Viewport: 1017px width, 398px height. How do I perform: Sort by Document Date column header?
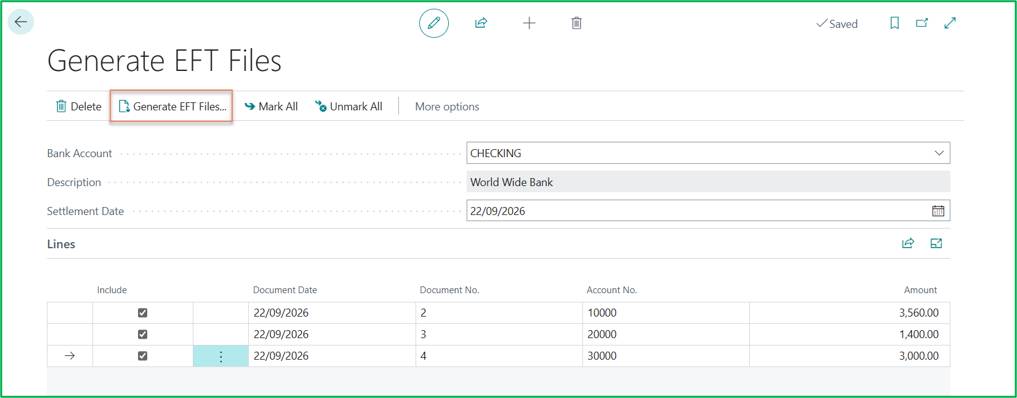(x=285, y=290)
